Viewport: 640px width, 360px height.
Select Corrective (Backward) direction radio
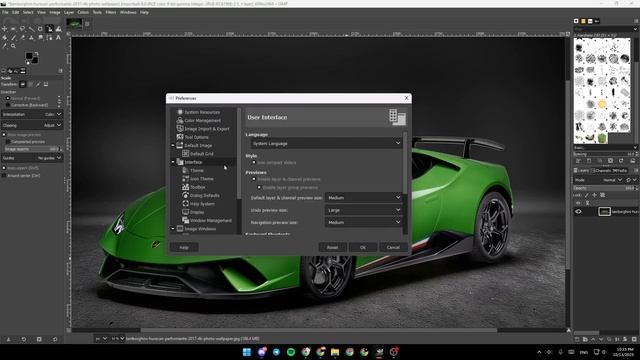(x=8, y=105)
